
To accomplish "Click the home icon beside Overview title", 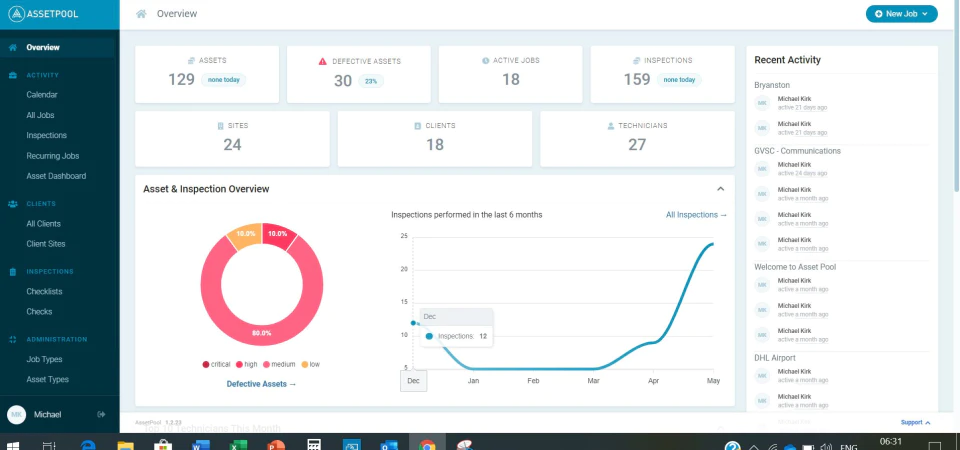I will pyautogui.click(x=141, y=13).
